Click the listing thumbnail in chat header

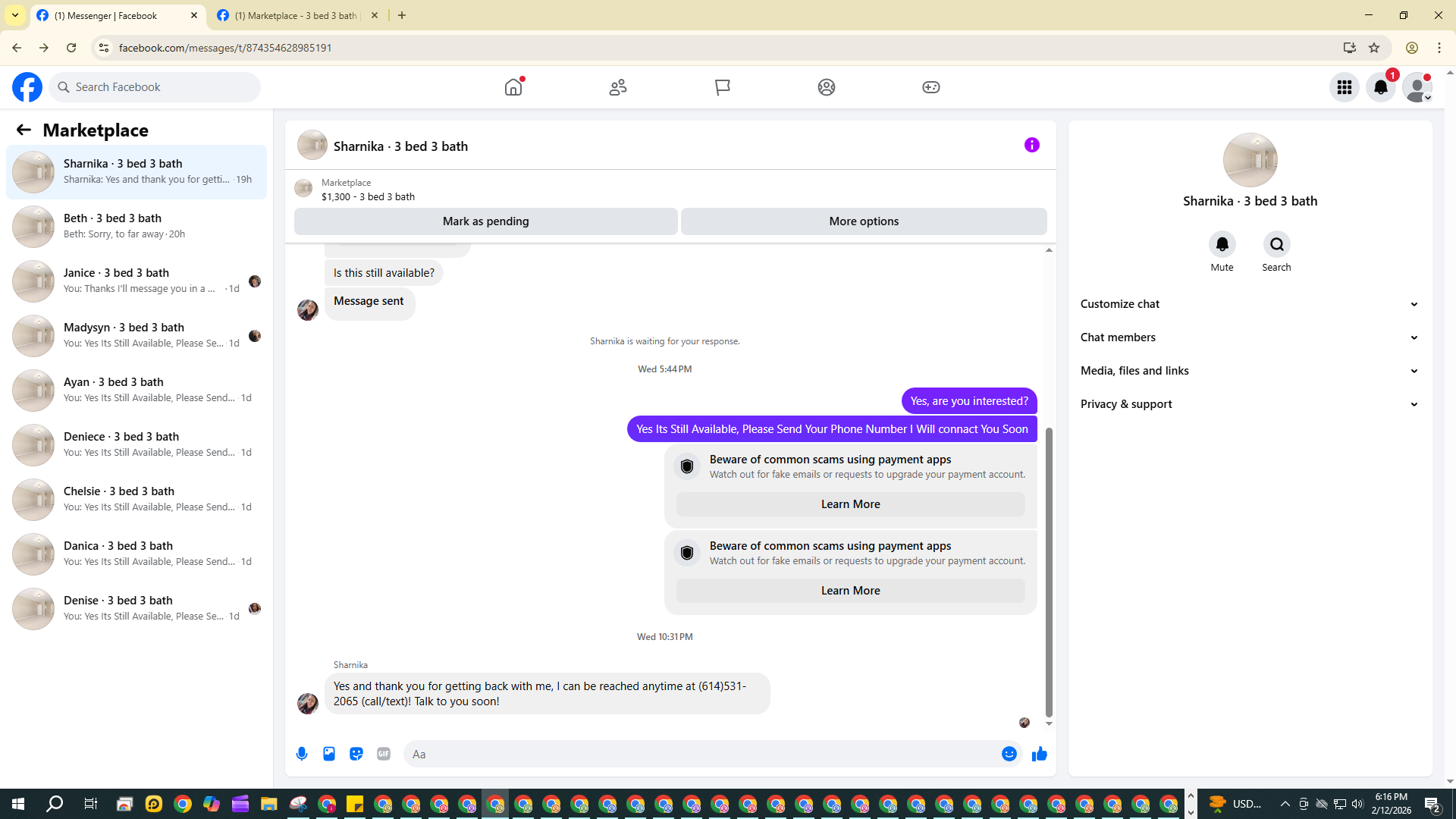[312, 145]
